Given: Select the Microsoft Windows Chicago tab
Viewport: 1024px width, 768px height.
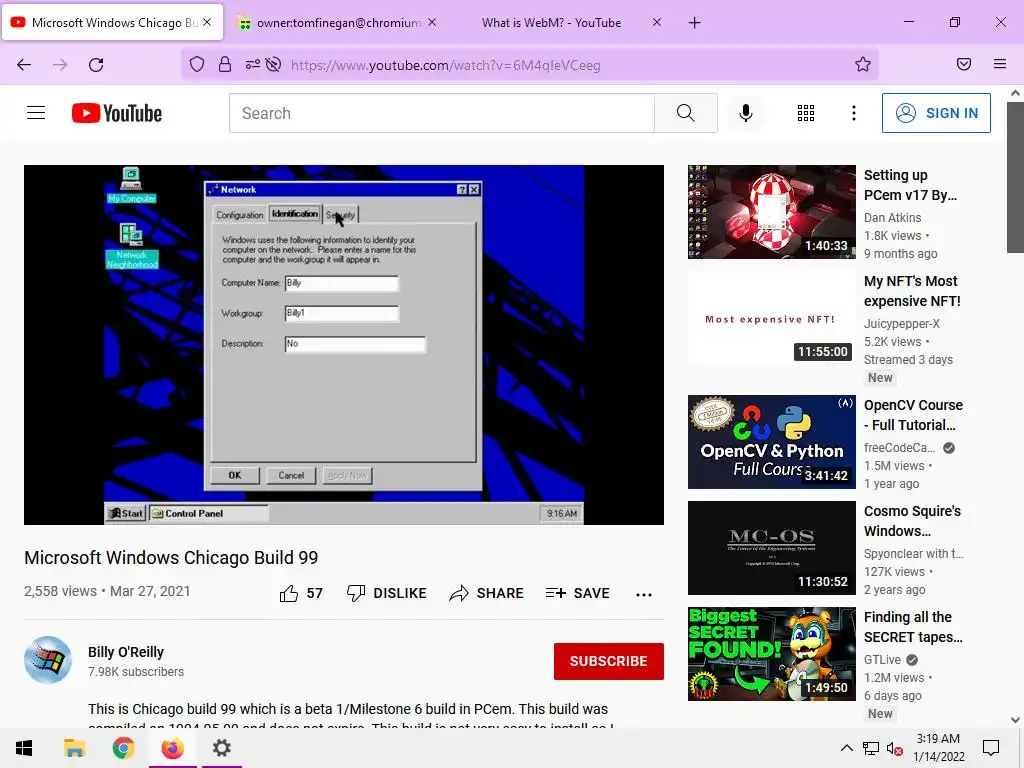Looking at the screenshot, I should (x=113, y=23).
